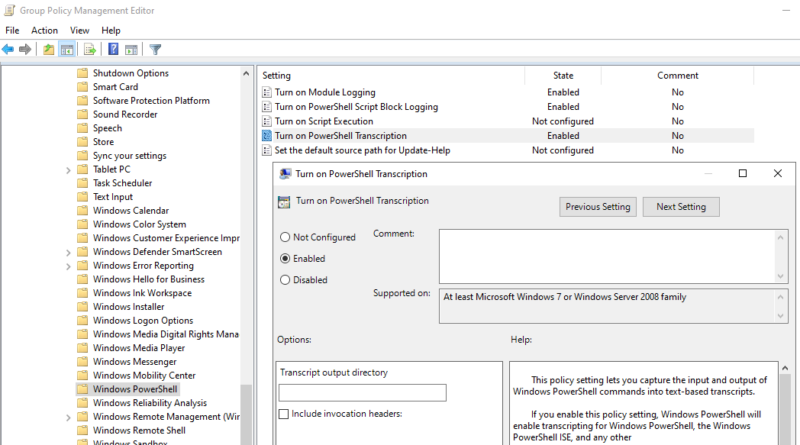Click the Up one level folder icon
The image size is (800, 445).
49,49
